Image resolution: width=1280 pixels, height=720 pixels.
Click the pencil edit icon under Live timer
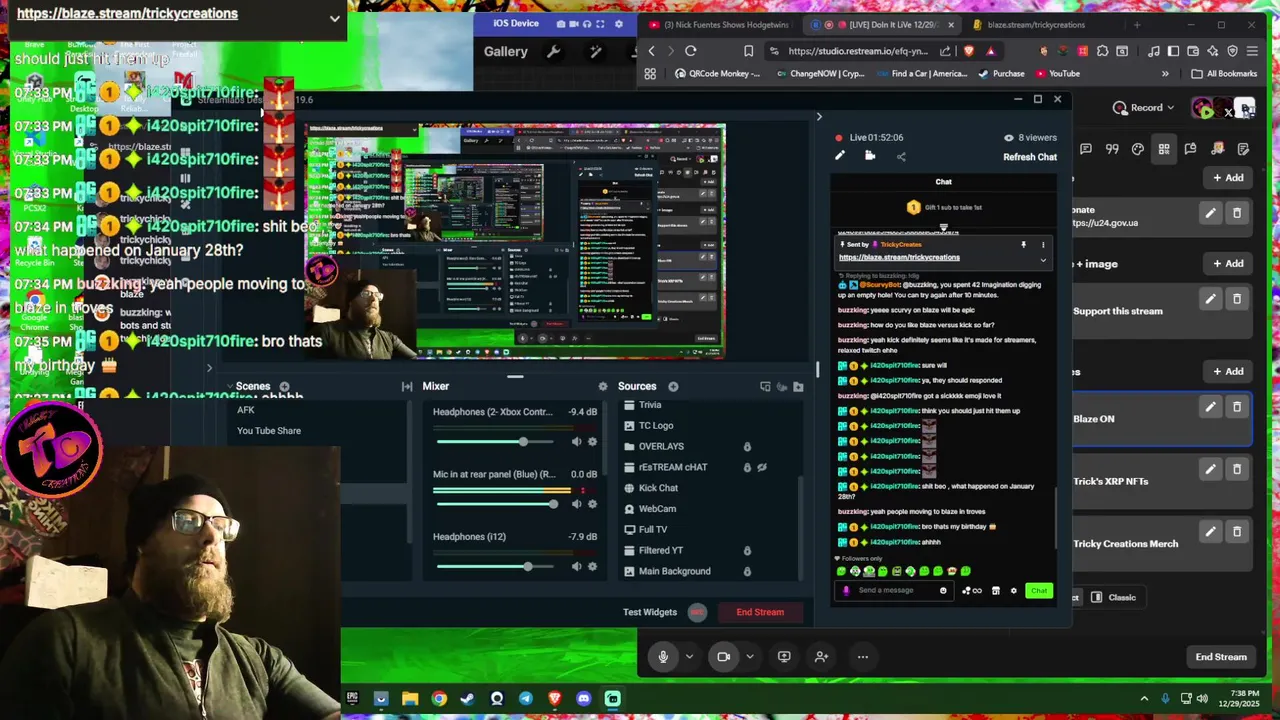840,156
